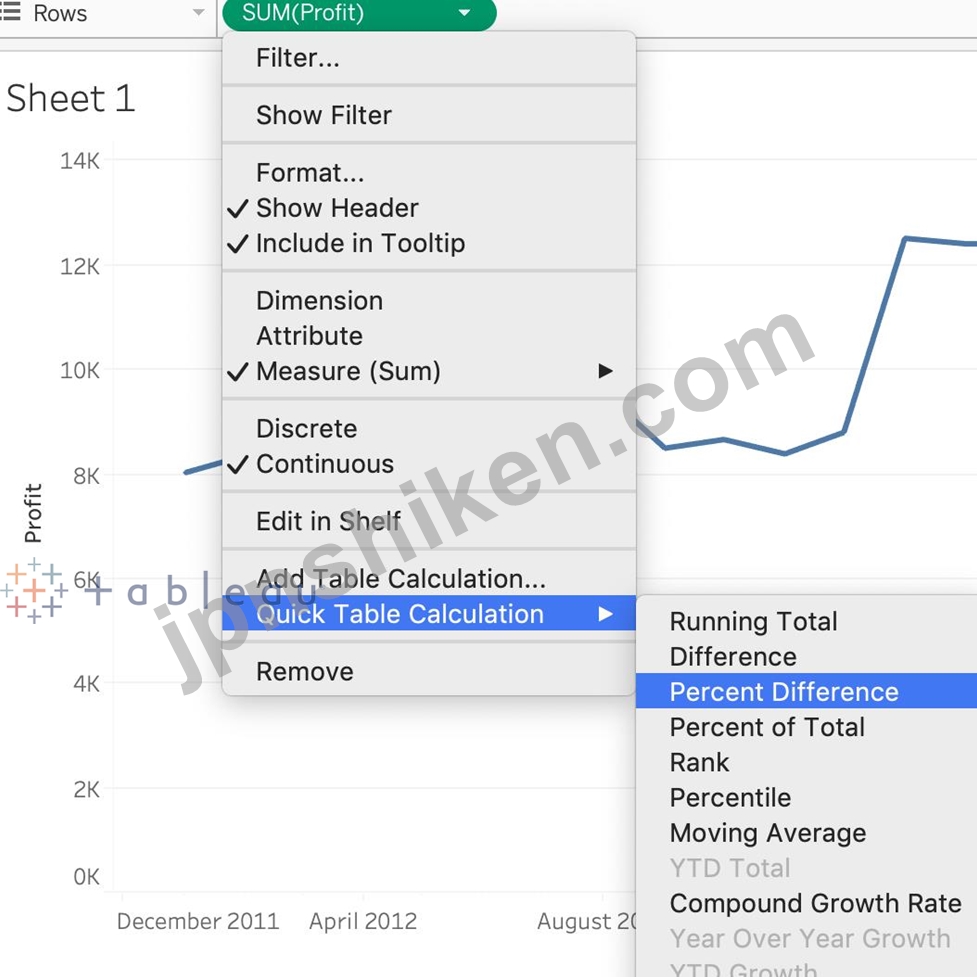Toggle Include in Tooltip option
This screenshot has height=977, width=977.
[359, 243]
